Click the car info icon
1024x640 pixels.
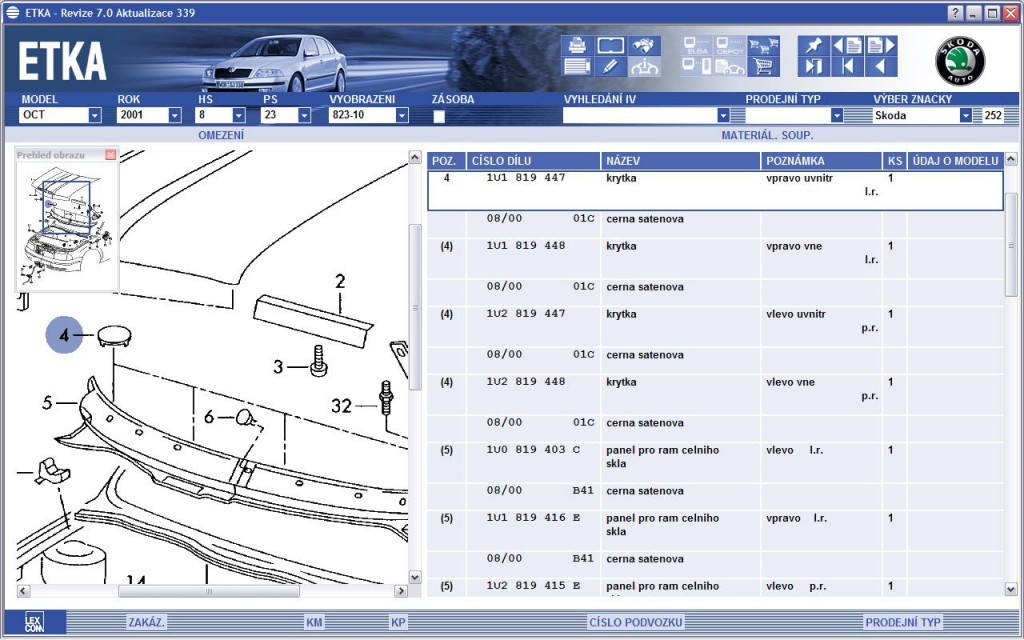tap(645, 67)
